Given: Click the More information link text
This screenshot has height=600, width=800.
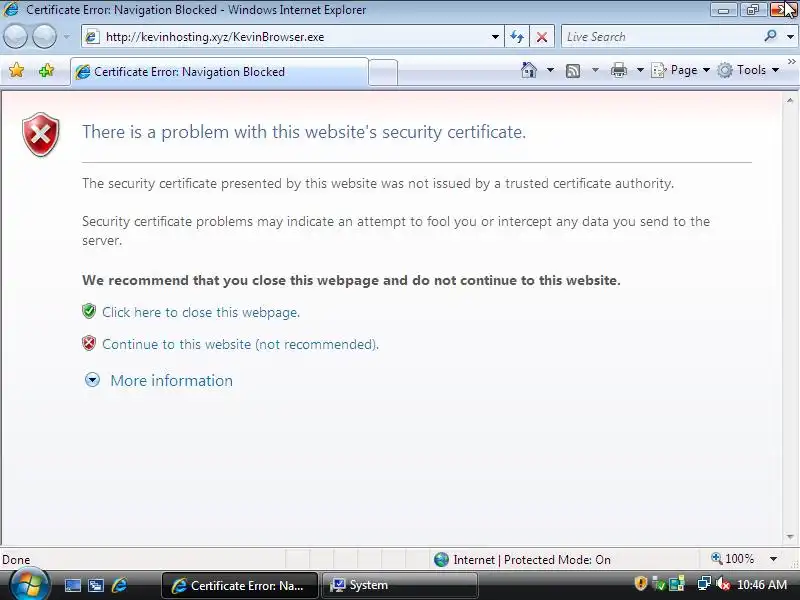Looking at the screenshot, I should click(x=171, y=381).
